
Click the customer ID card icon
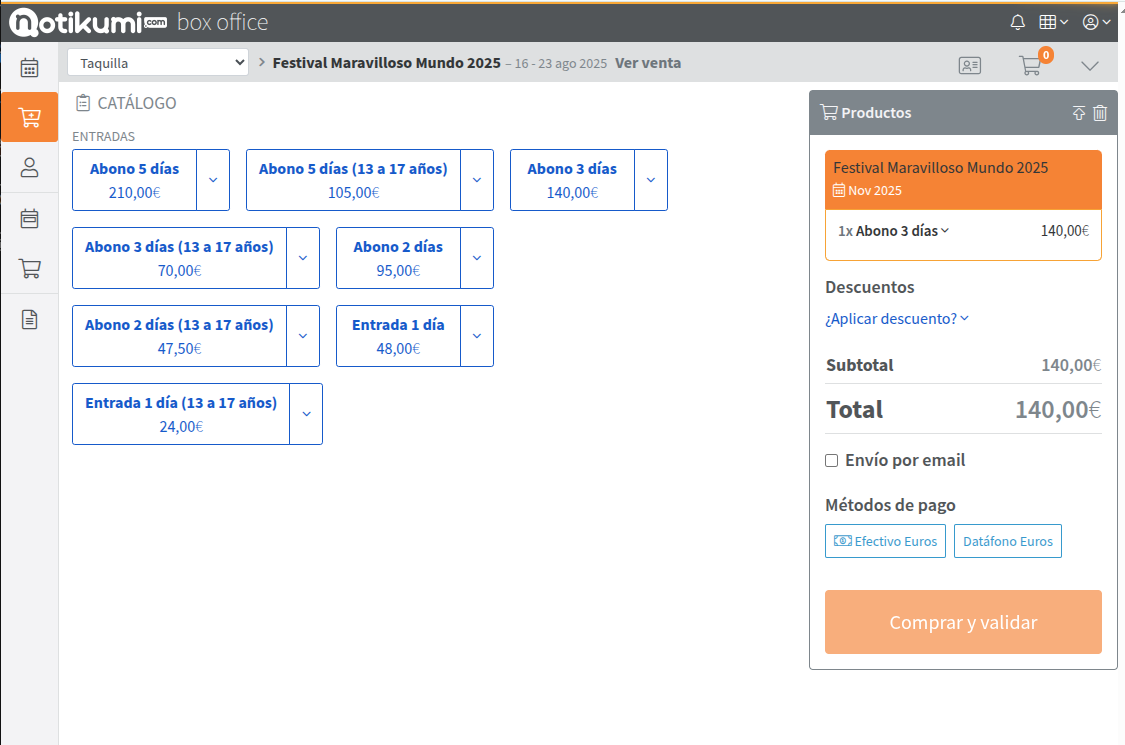[x=969, y=66]
